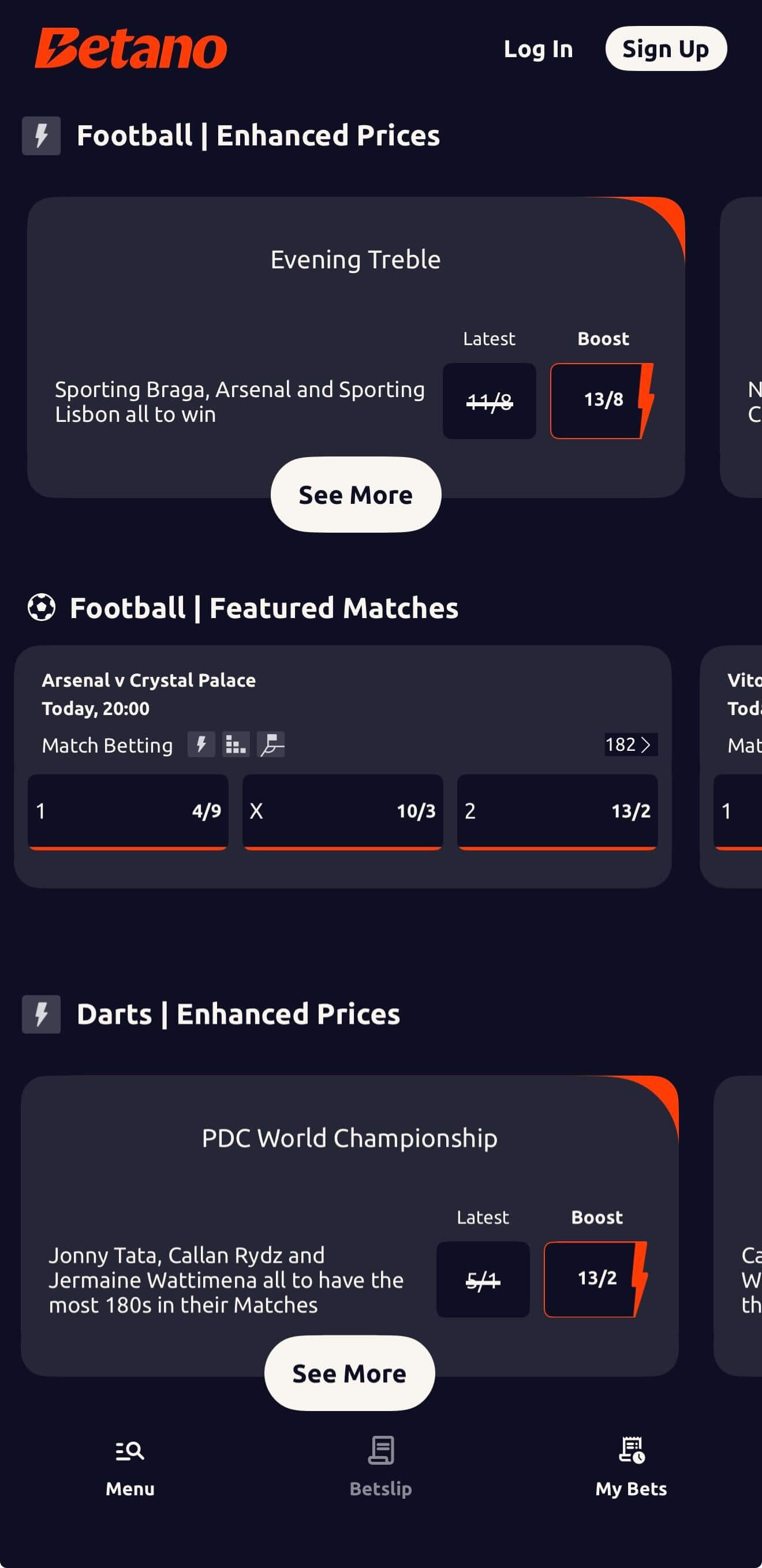Screen dimensions: 762x1568
Task: Open the Betslip tab
Action: tap(380, 1464)
